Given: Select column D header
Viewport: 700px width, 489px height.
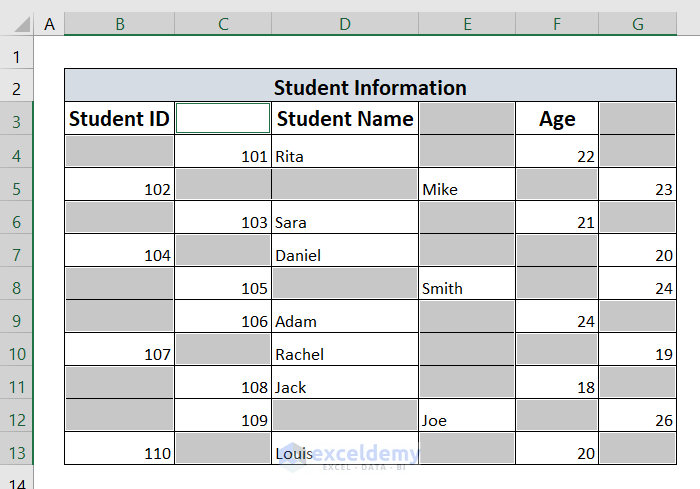Looking at the screenshot, I should (x=344, y=23).
